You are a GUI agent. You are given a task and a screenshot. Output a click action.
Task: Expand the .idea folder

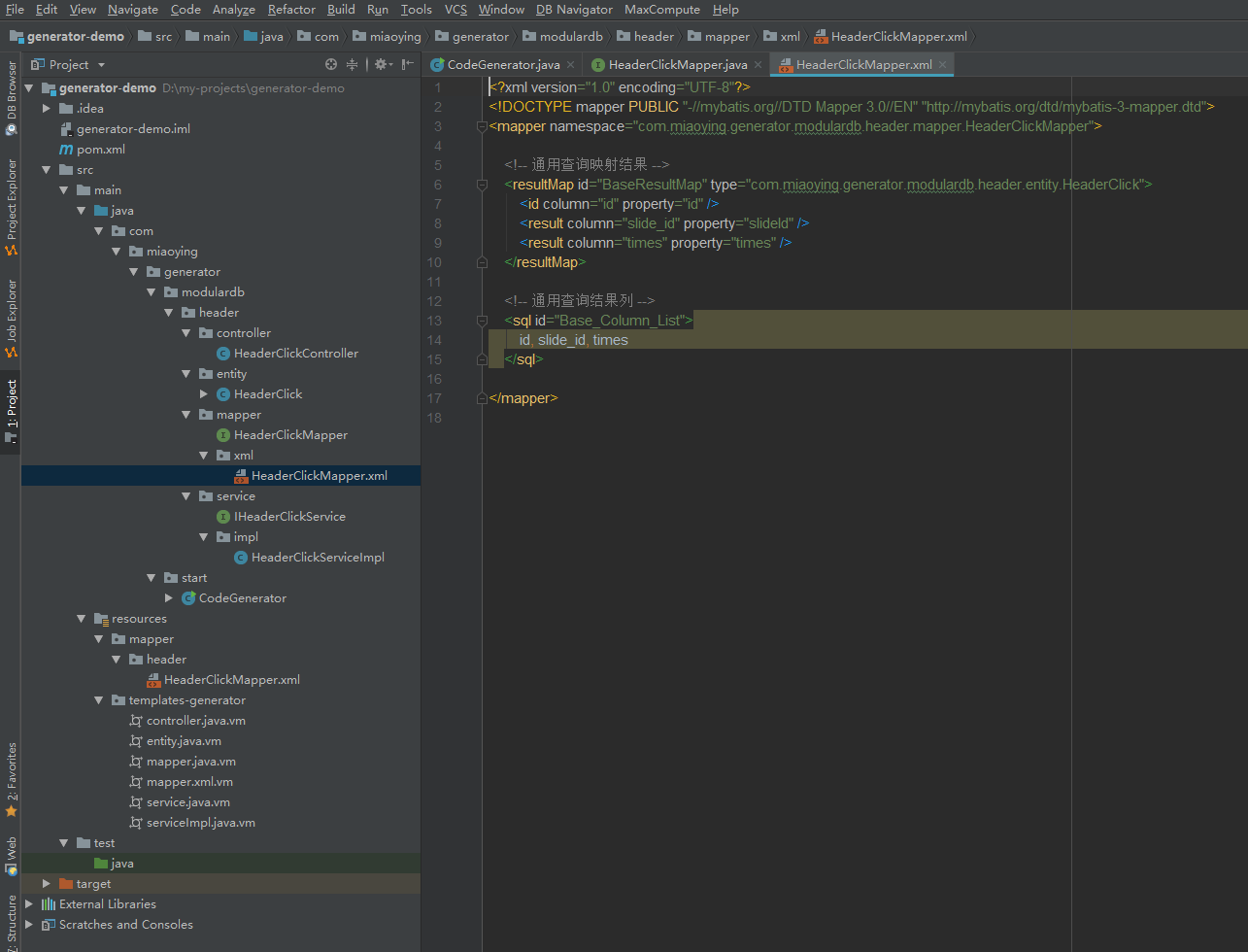[46, 109]
